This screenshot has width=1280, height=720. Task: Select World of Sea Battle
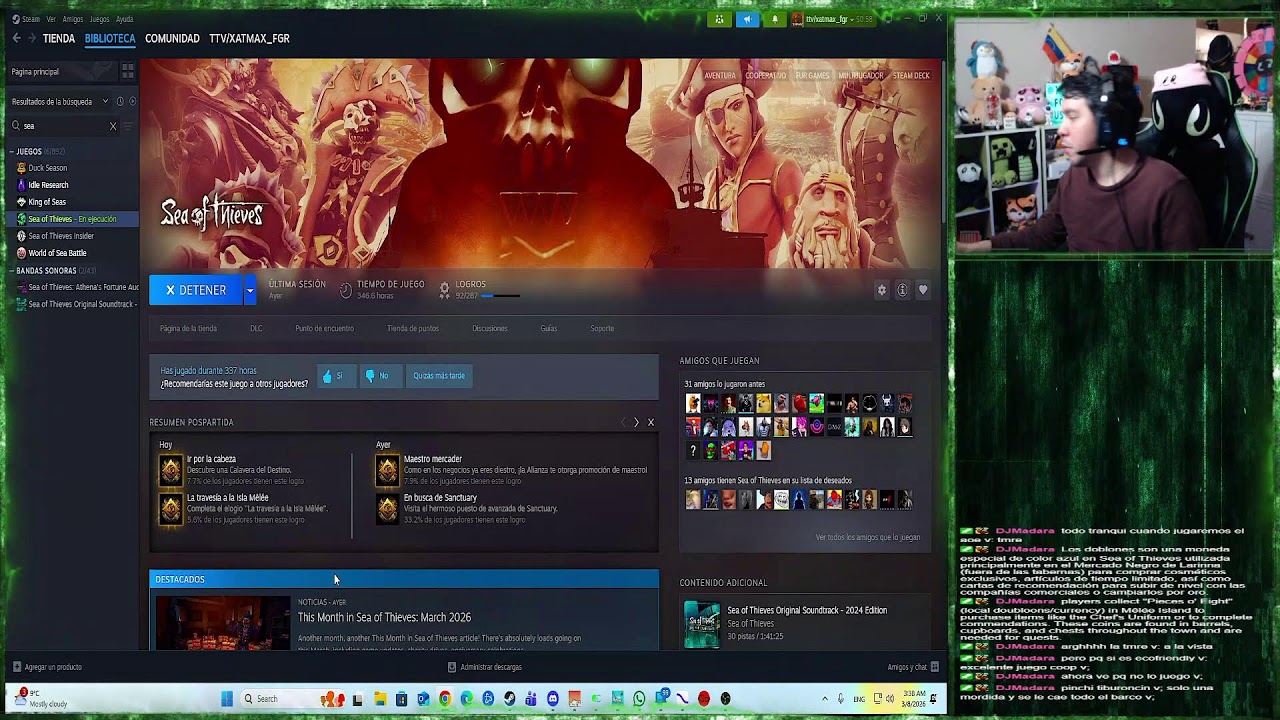[57, 253]
